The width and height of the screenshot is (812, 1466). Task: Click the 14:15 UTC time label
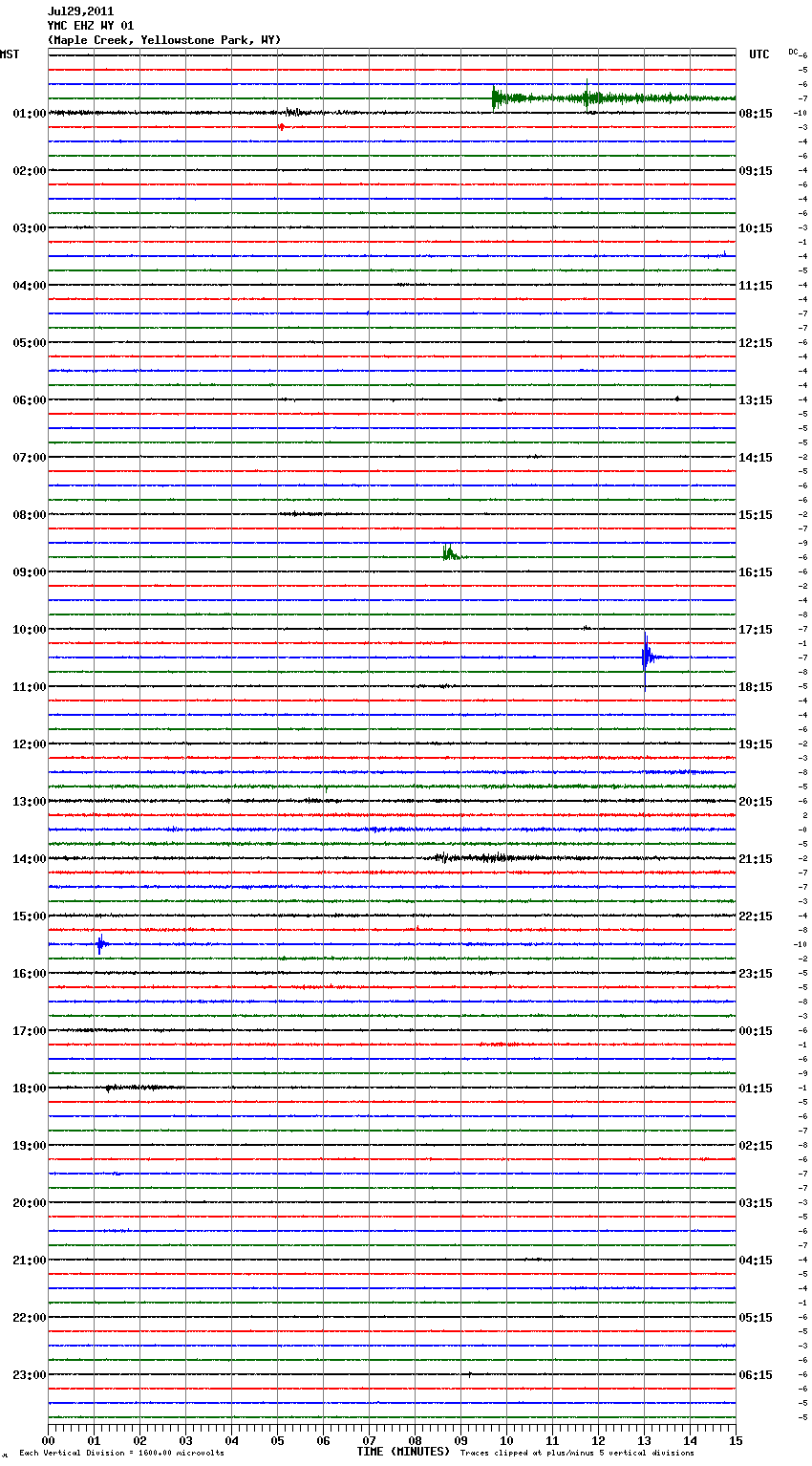[756, 458]
